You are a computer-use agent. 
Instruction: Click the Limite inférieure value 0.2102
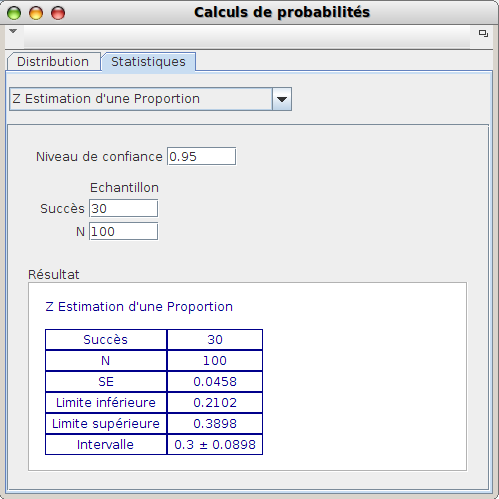click(x=215, y=403)
